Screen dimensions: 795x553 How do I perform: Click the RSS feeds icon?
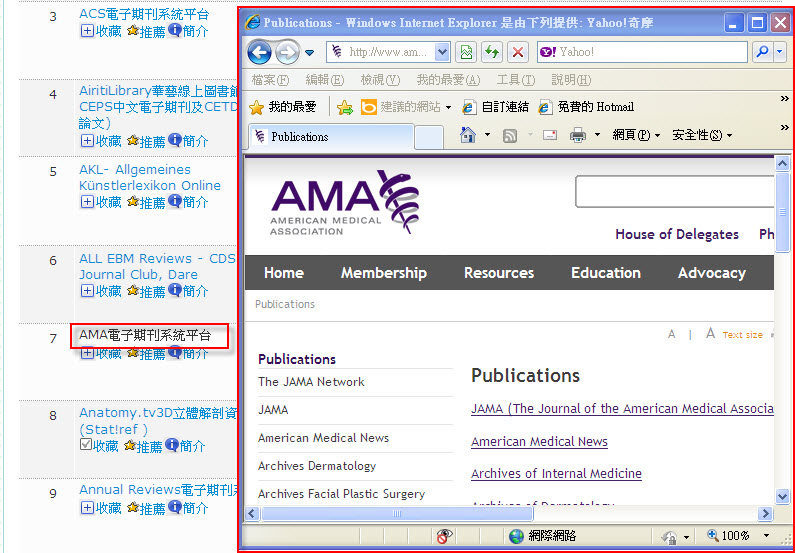510,135
